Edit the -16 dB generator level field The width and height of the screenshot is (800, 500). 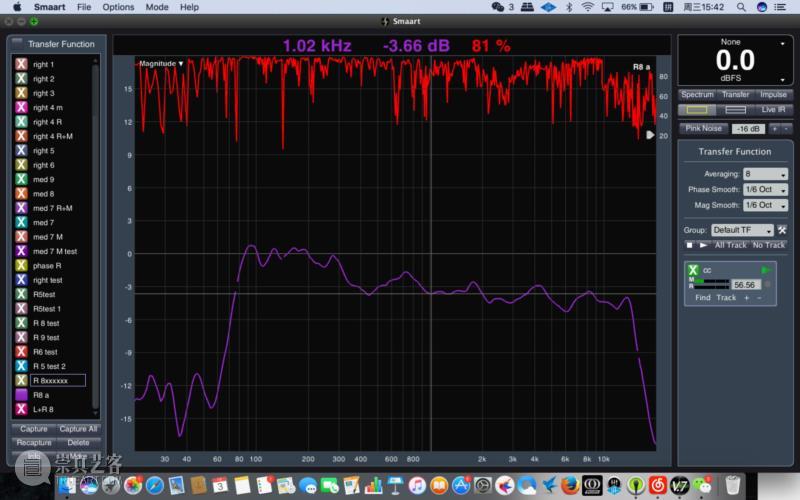click(748, 129)
